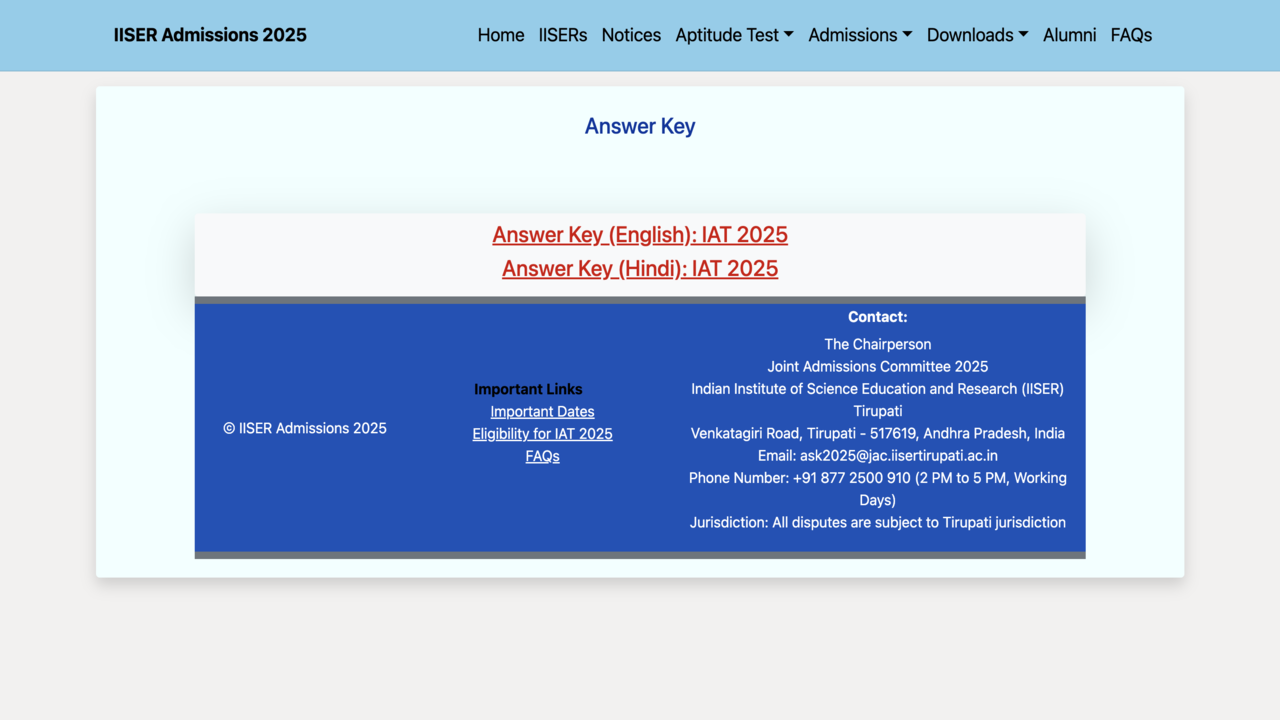The image size is (1280, 720).
Task: Follow the Important Dates footer link
Action: click(x=542, y=412)
